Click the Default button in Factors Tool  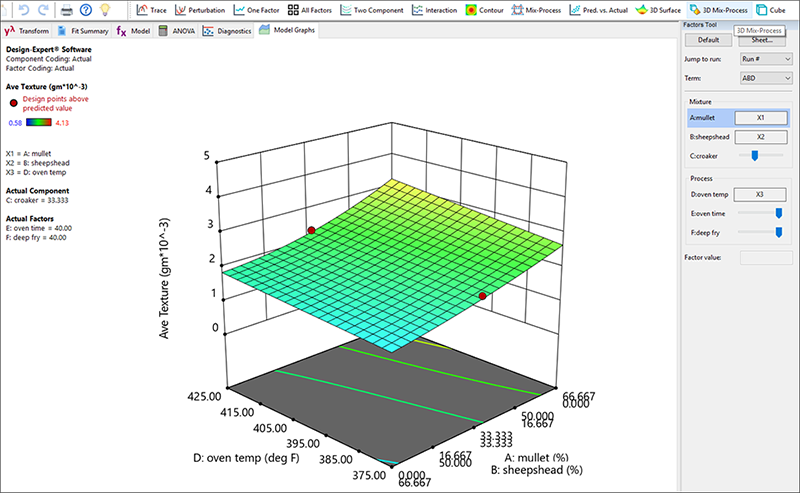[x=708, y=40]
